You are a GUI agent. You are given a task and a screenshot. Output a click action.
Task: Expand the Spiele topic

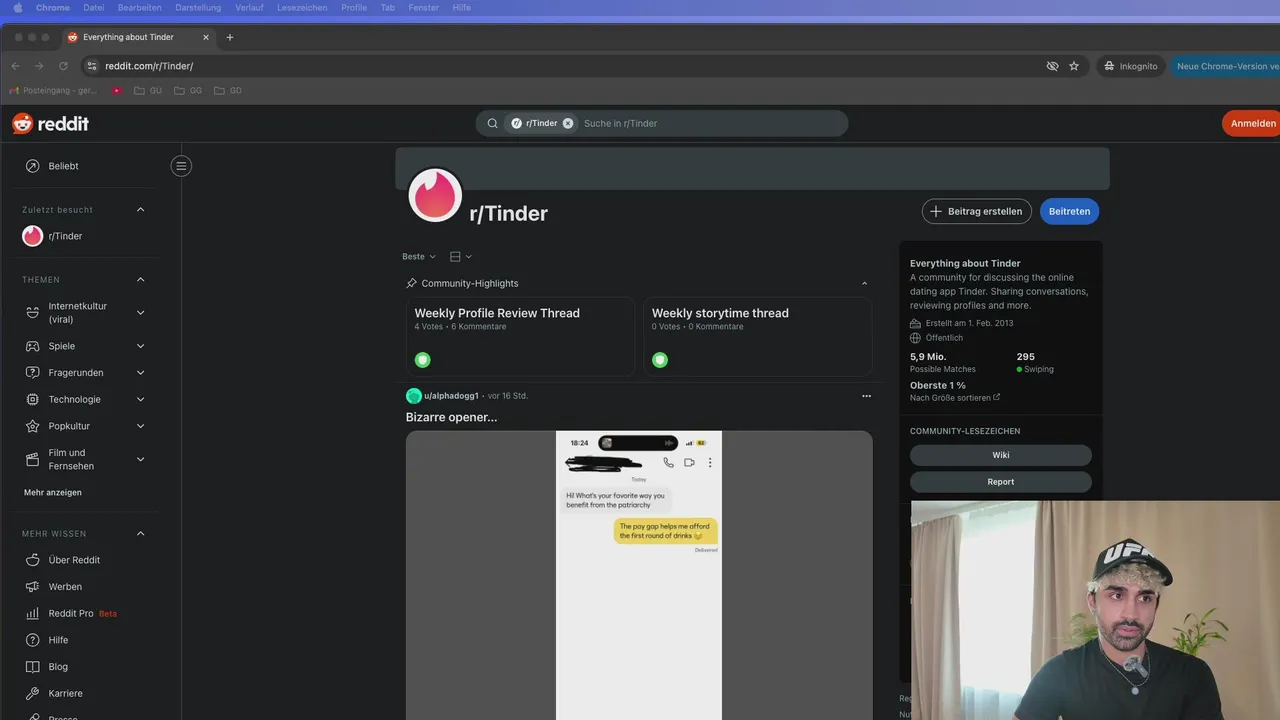coord(140,346)
